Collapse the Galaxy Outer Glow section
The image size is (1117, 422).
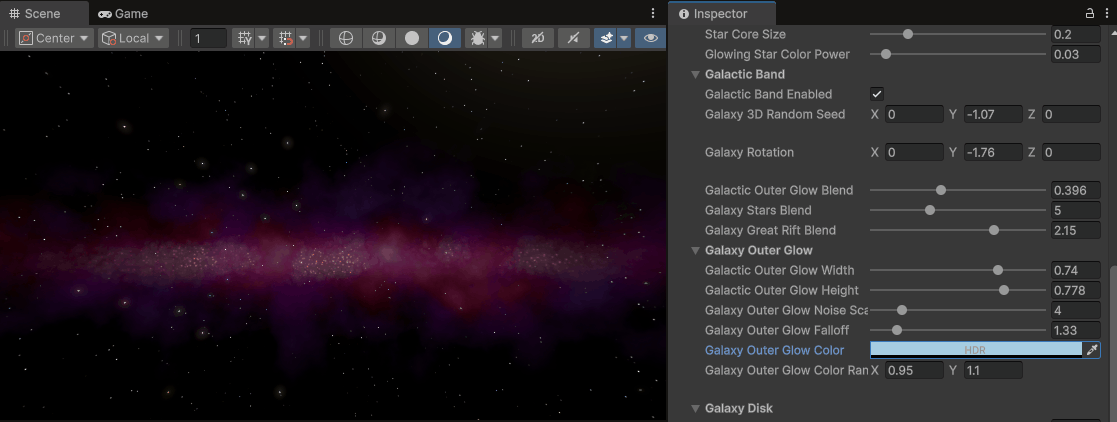(695, 250)
